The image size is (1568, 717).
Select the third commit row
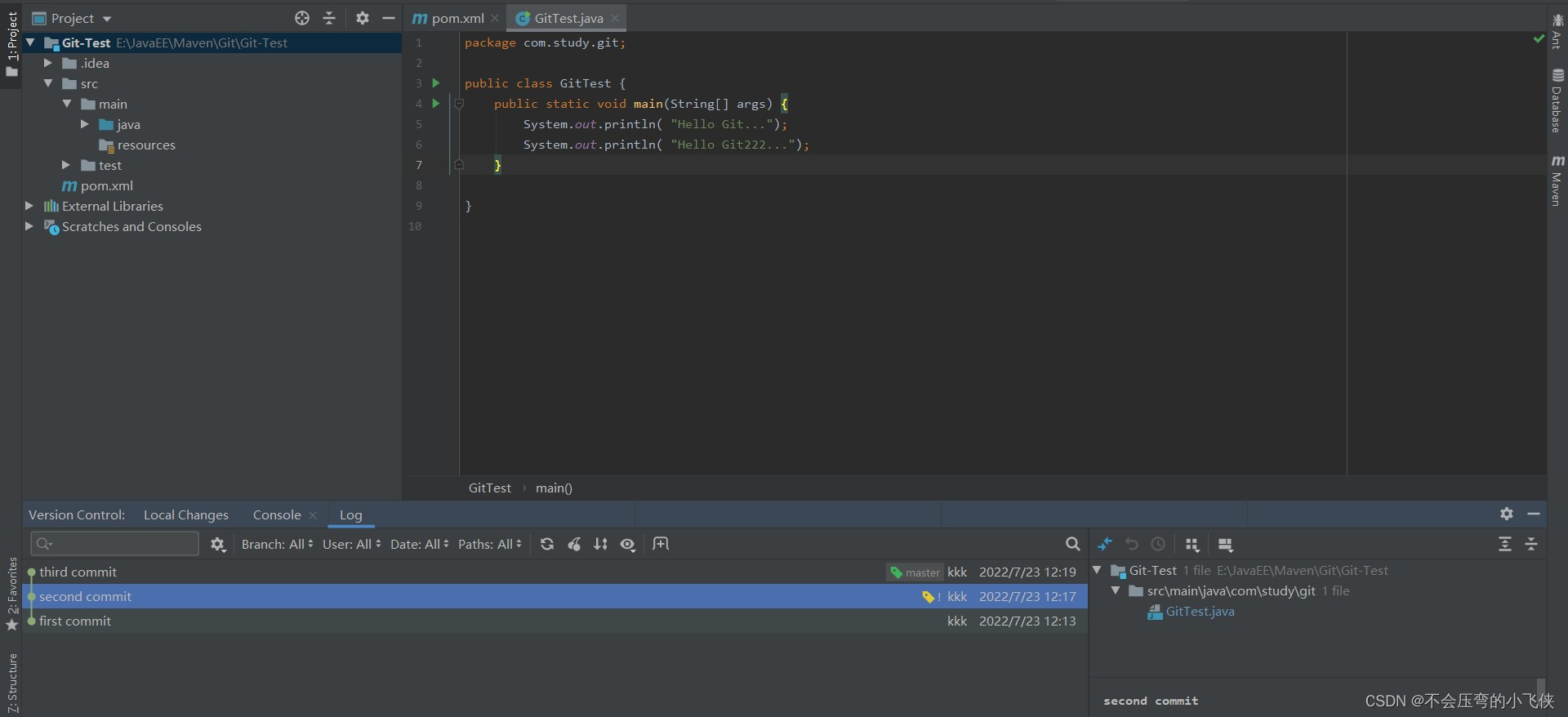[x=555, y=572]
